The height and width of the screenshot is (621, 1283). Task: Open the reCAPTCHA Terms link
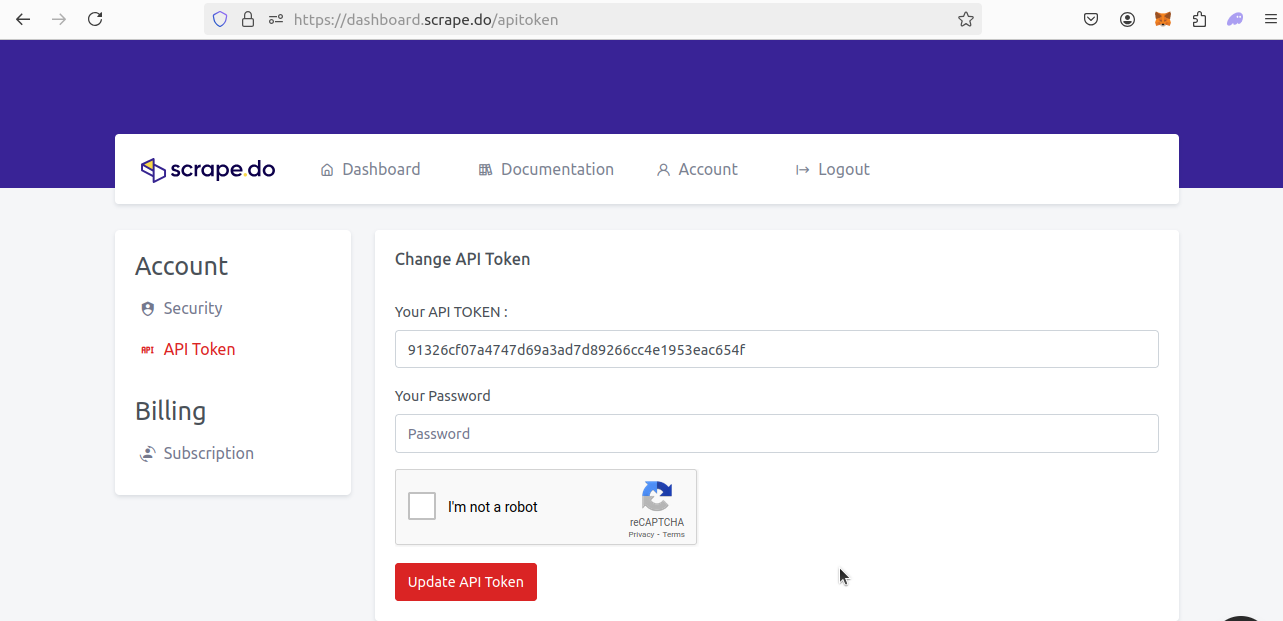pos(674,535)
